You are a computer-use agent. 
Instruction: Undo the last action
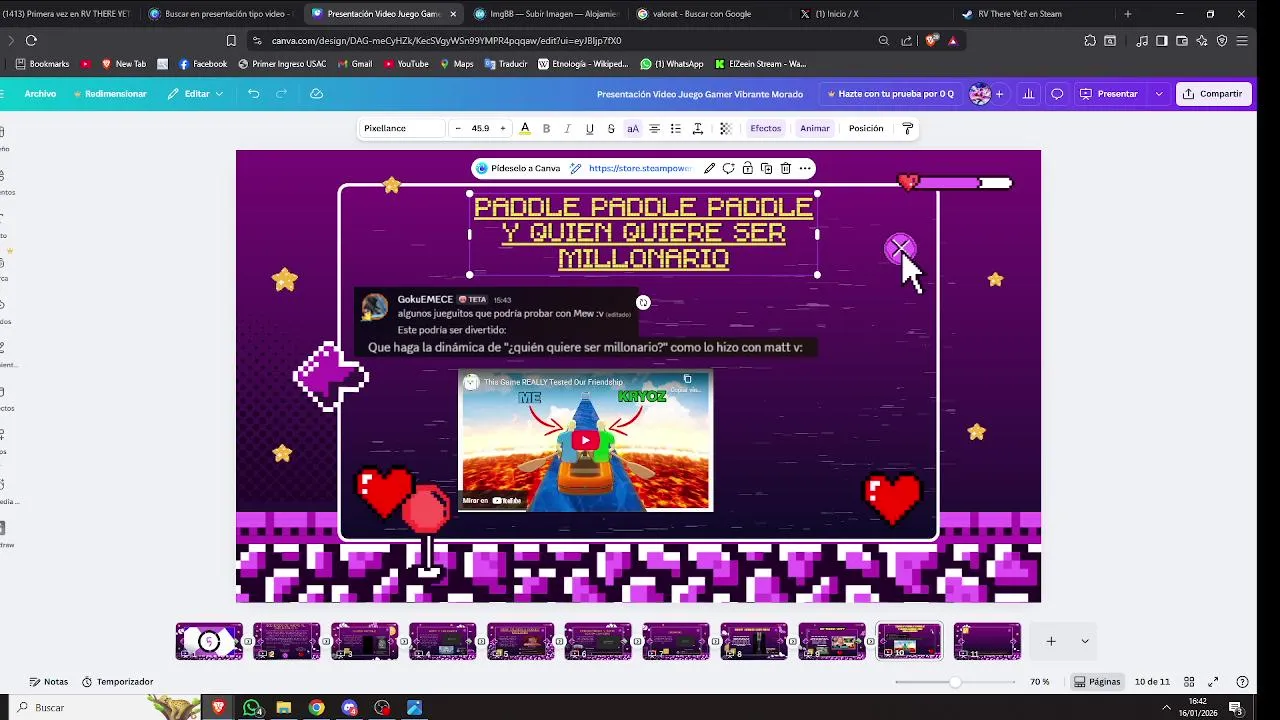(x=254, y=93)
